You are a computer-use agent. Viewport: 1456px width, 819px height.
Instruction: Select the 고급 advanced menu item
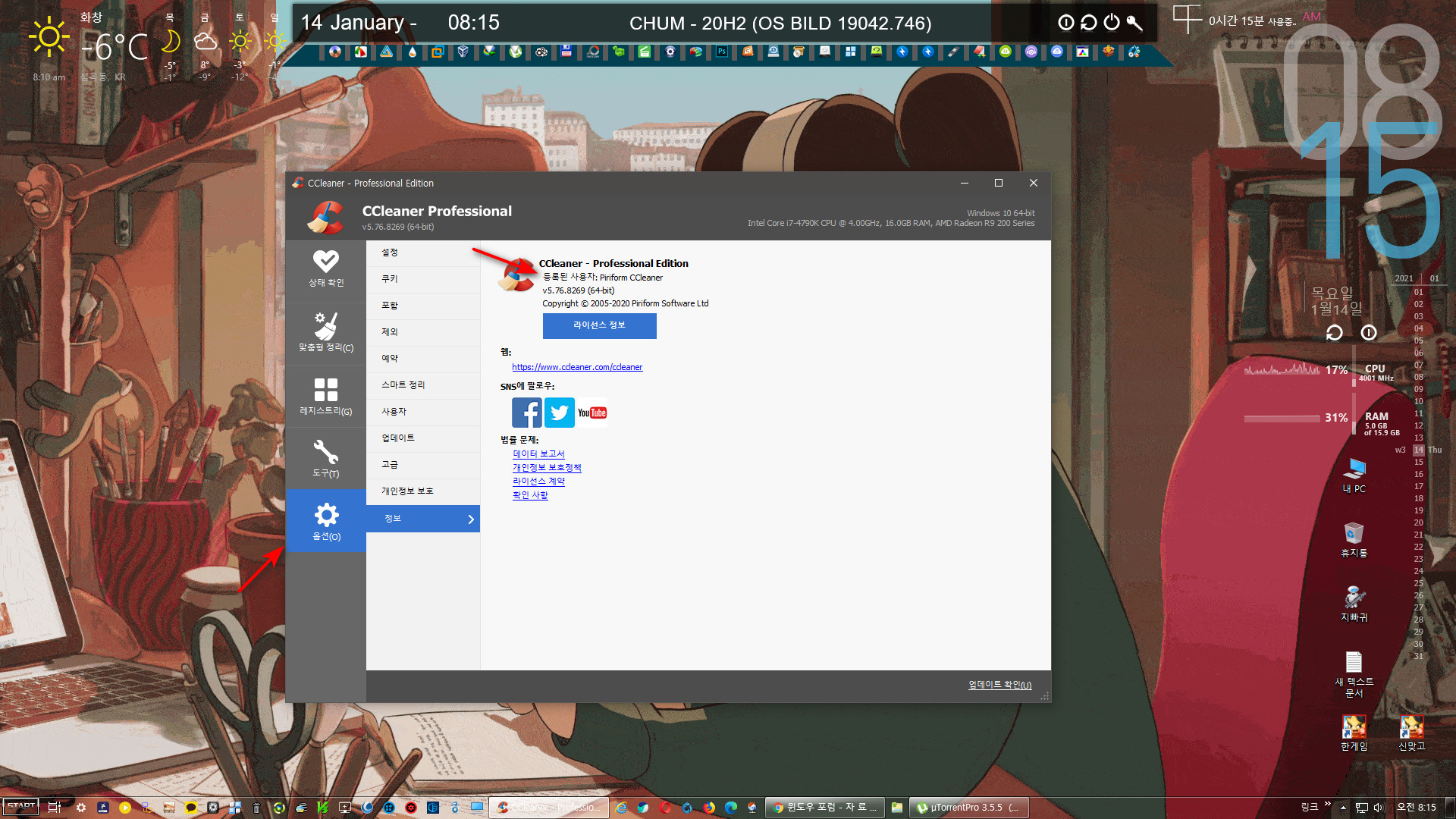click(x=423, y=465)
